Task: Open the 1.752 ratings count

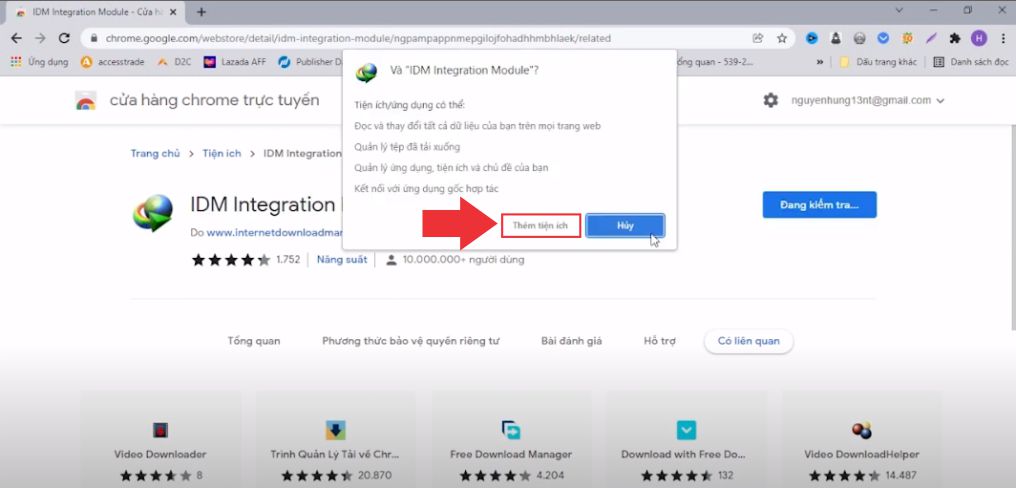Action: [288, 260]
